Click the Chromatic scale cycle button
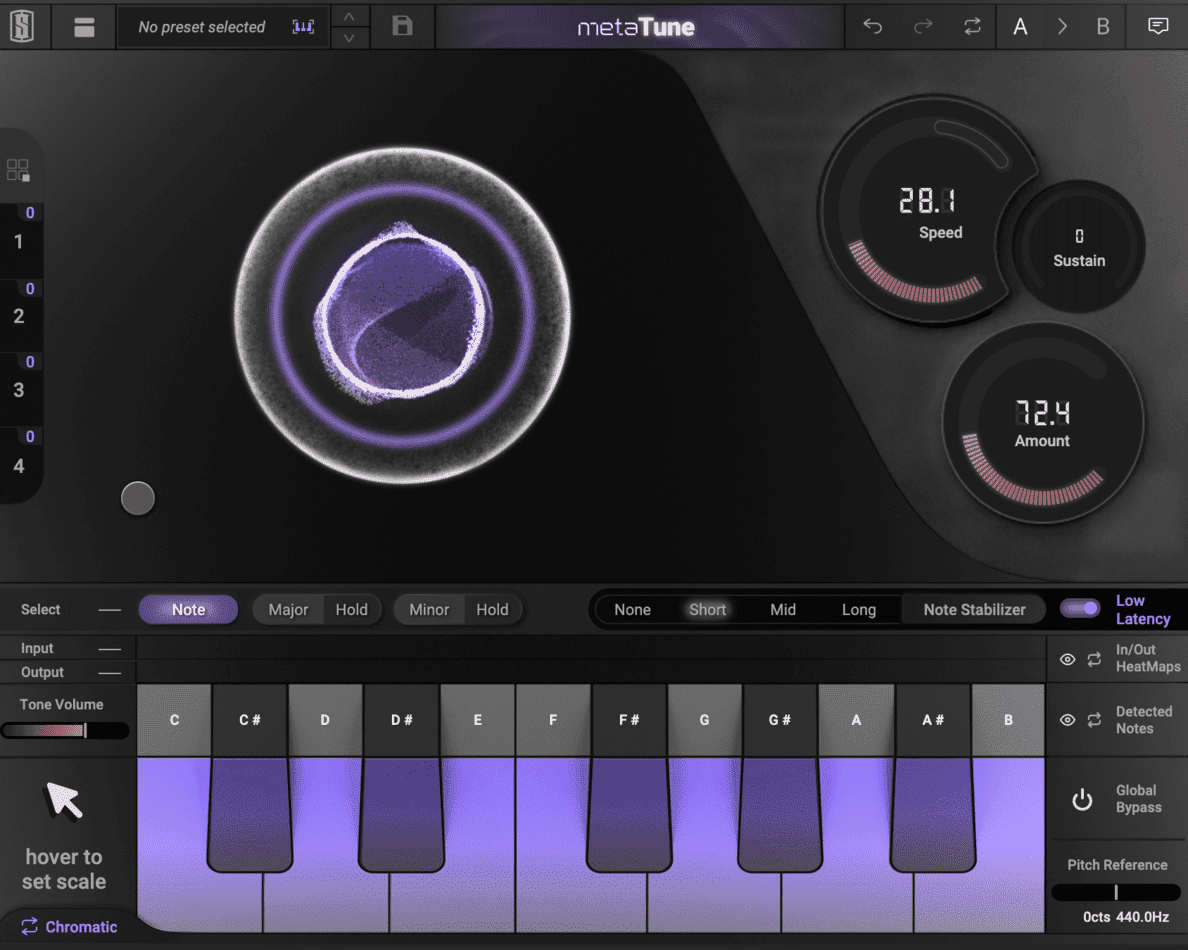Image resolution: width=1188 pixels, height=950 pixels. pyautogui.click(x=69, y=927)
